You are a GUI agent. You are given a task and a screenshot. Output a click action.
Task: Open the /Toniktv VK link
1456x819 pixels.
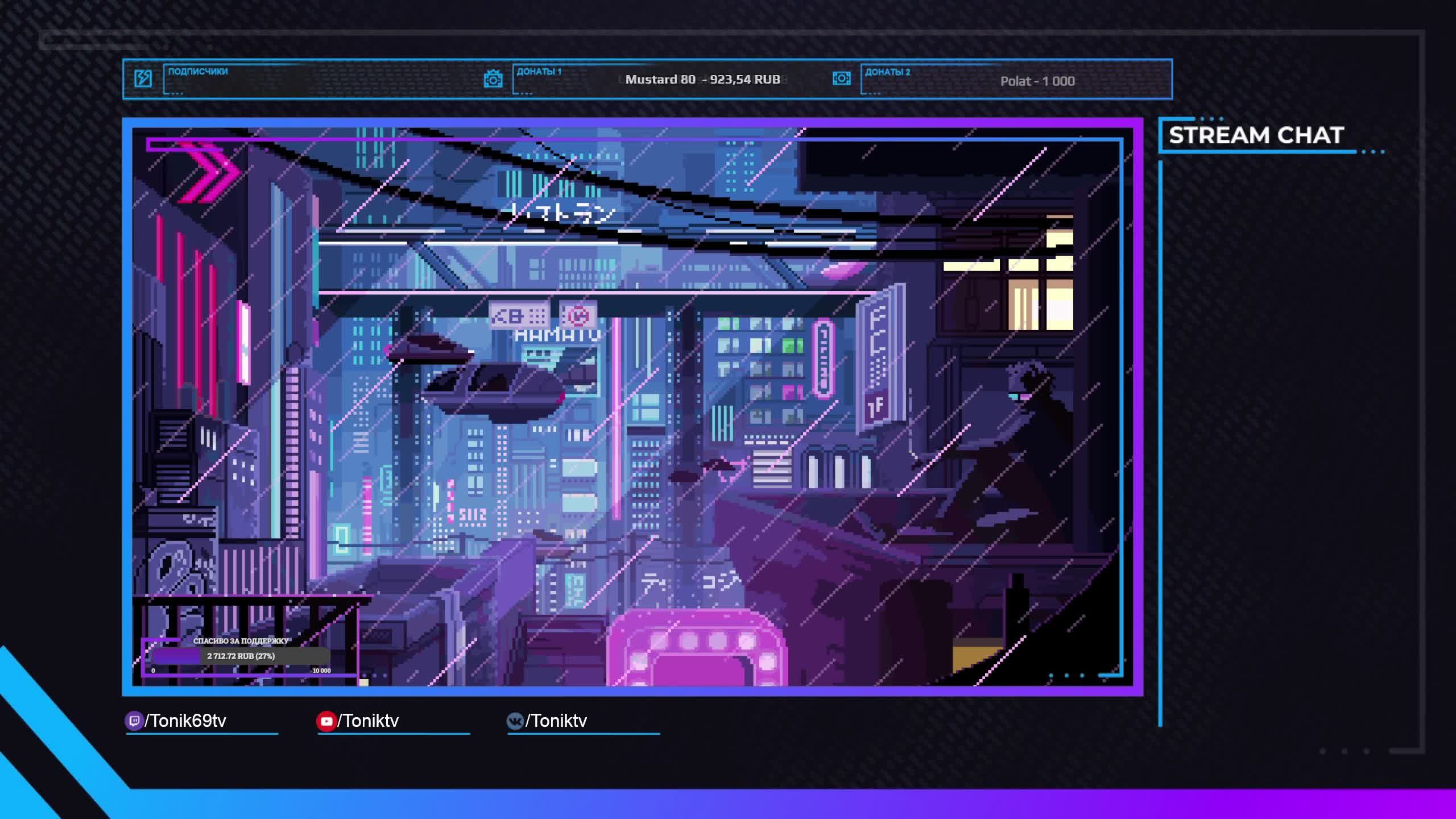(x=556, y=721)
